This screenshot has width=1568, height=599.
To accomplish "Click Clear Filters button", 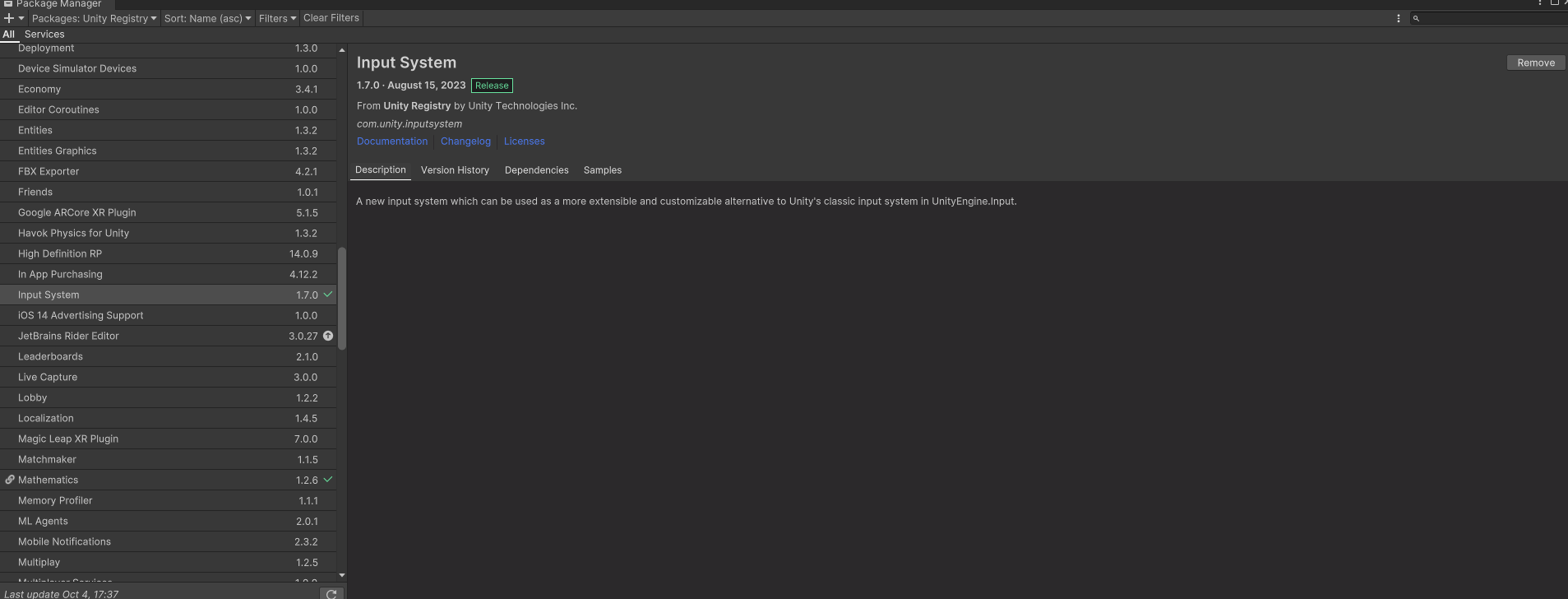I will coord(331,18).
